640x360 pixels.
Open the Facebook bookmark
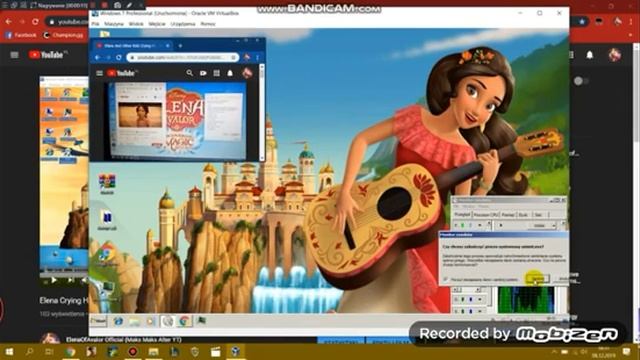click(21, 35)
